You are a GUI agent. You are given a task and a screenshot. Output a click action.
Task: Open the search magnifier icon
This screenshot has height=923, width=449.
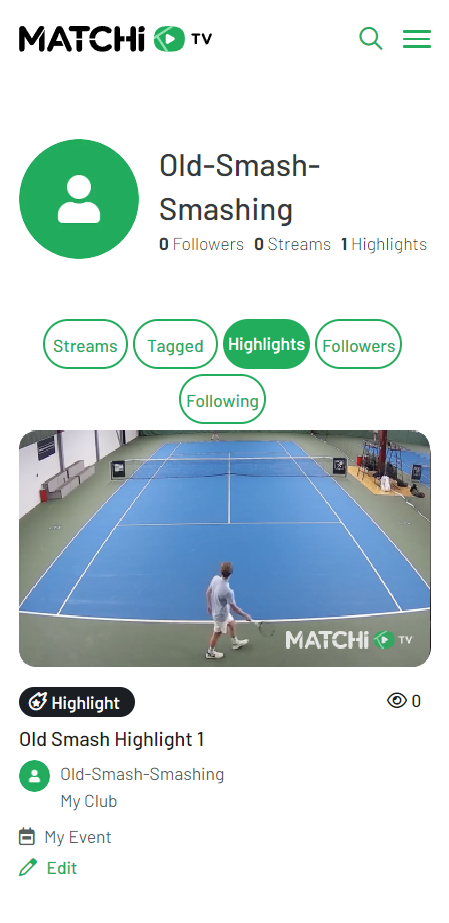click(x=371, y=39)
